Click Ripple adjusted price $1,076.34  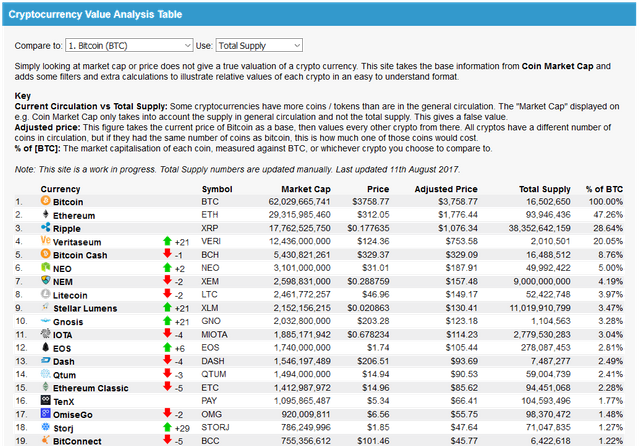458,228
